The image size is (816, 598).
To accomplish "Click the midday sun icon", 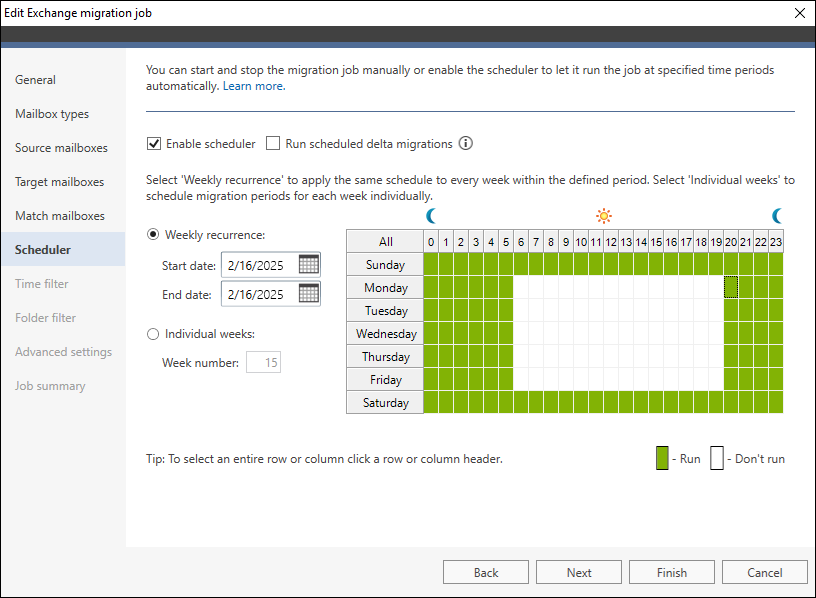I will (x=603, y=215).
